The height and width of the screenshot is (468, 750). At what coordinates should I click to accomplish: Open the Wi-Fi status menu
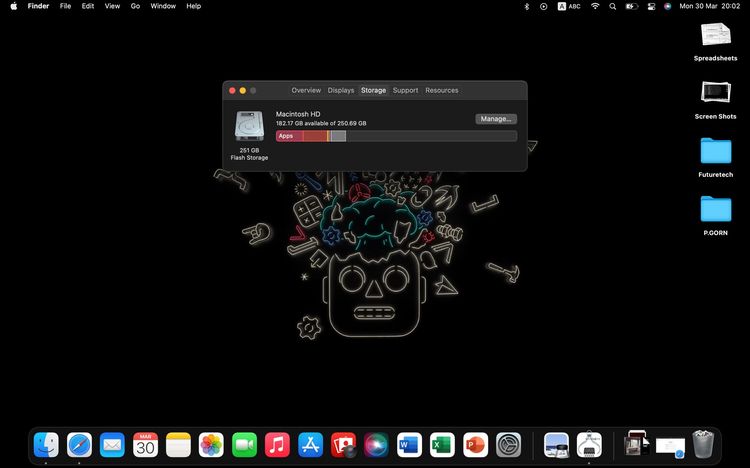[x=596, y=6]
